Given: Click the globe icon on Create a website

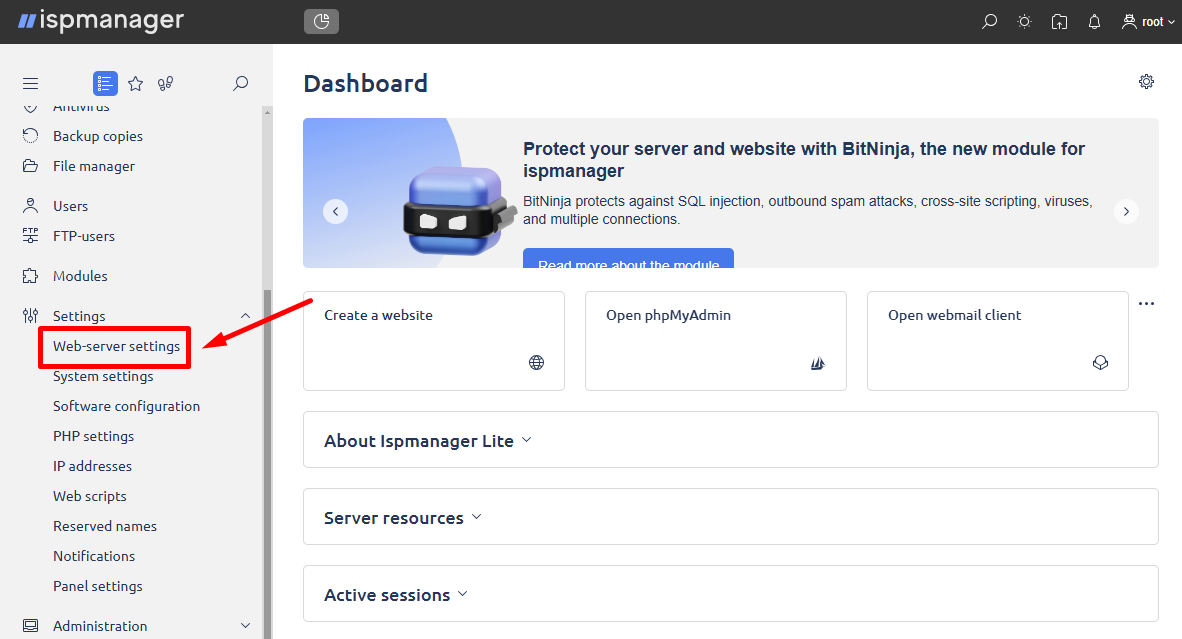Looking at the screenshot, I should click(536, 362).
